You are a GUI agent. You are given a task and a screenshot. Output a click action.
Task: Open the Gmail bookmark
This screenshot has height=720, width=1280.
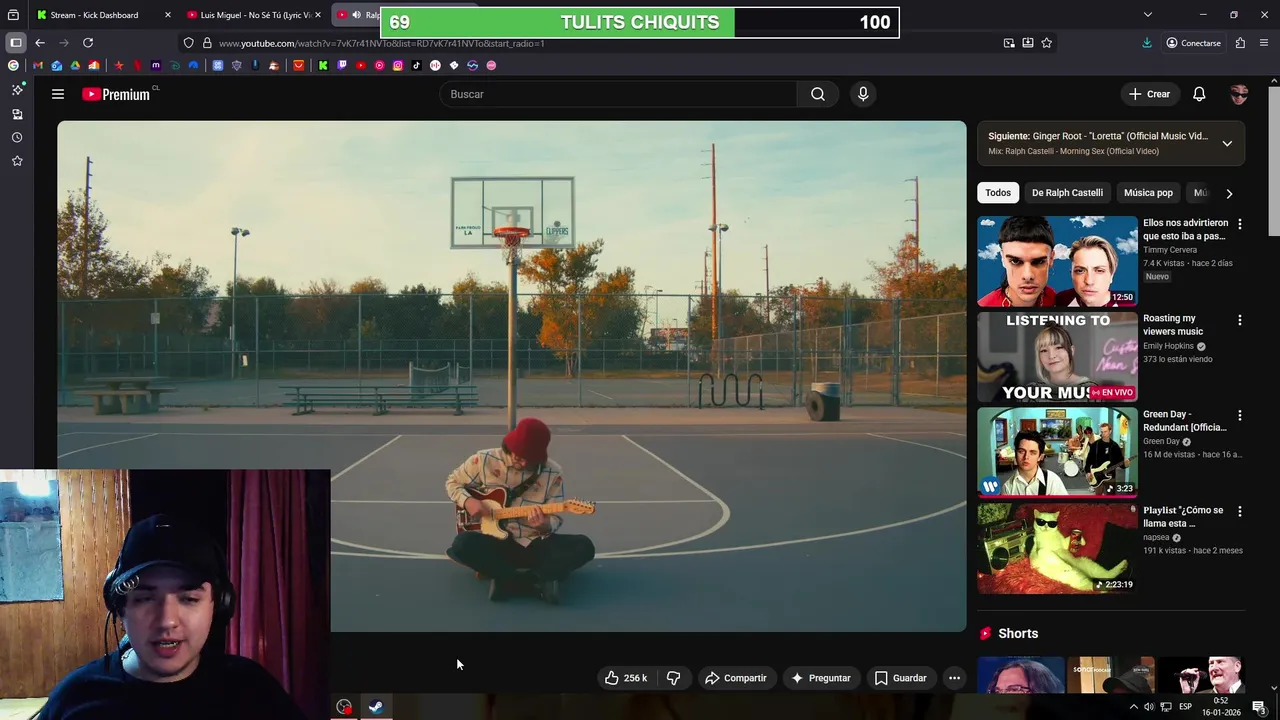pos(38,65)
